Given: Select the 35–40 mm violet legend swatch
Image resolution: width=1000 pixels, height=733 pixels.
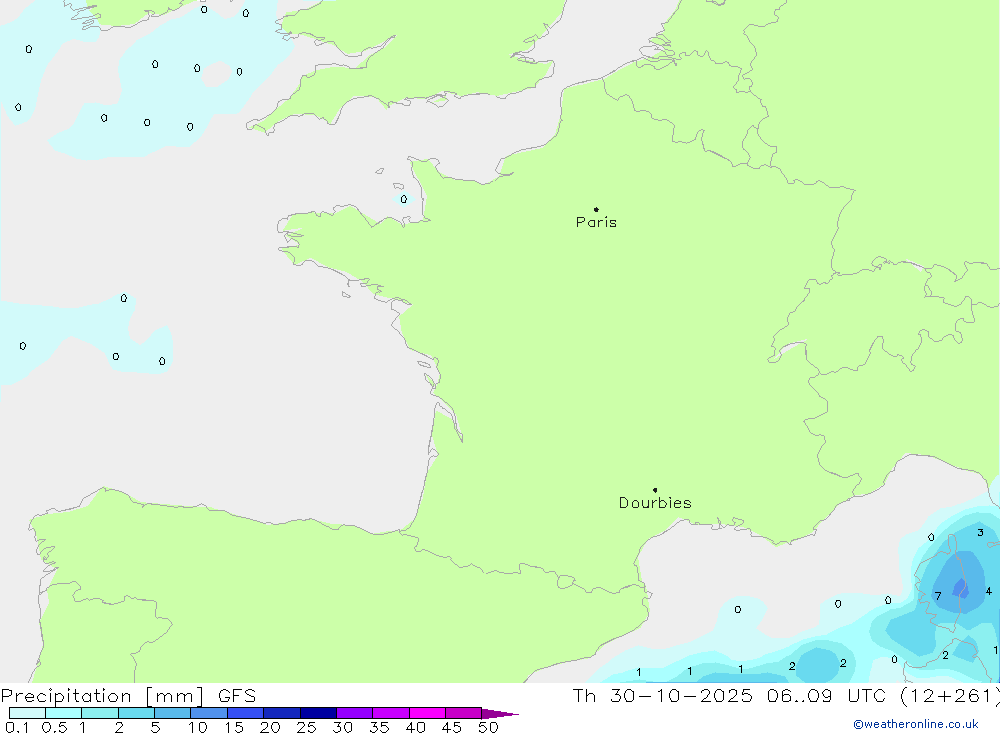Looking at the screenshot, I should tap(391, 713).
